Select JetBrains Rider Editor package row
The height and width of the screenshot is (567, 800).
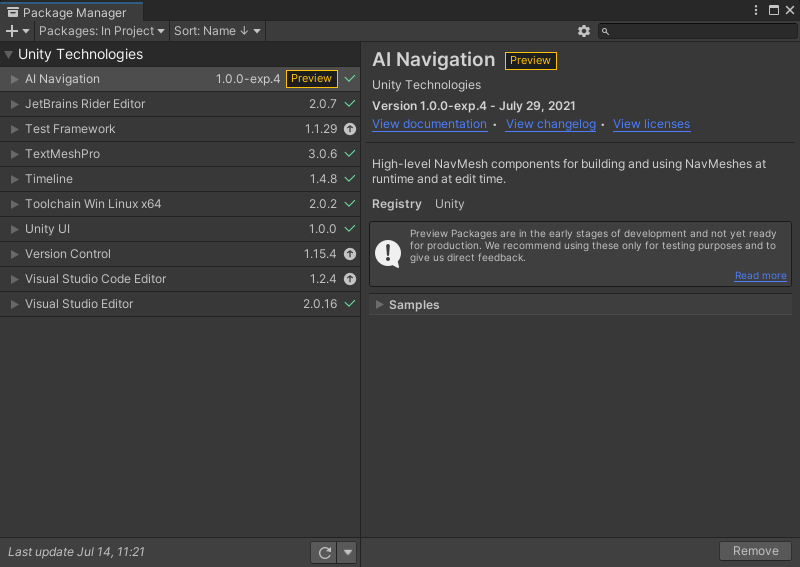(180, 104)
